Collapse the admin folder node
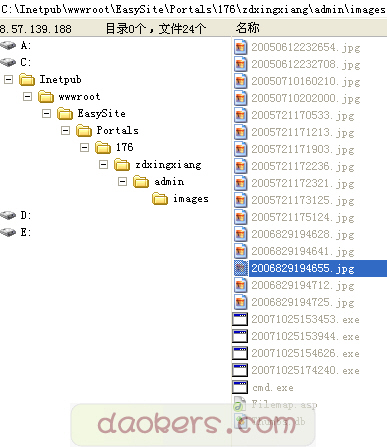 click(123, 182)
